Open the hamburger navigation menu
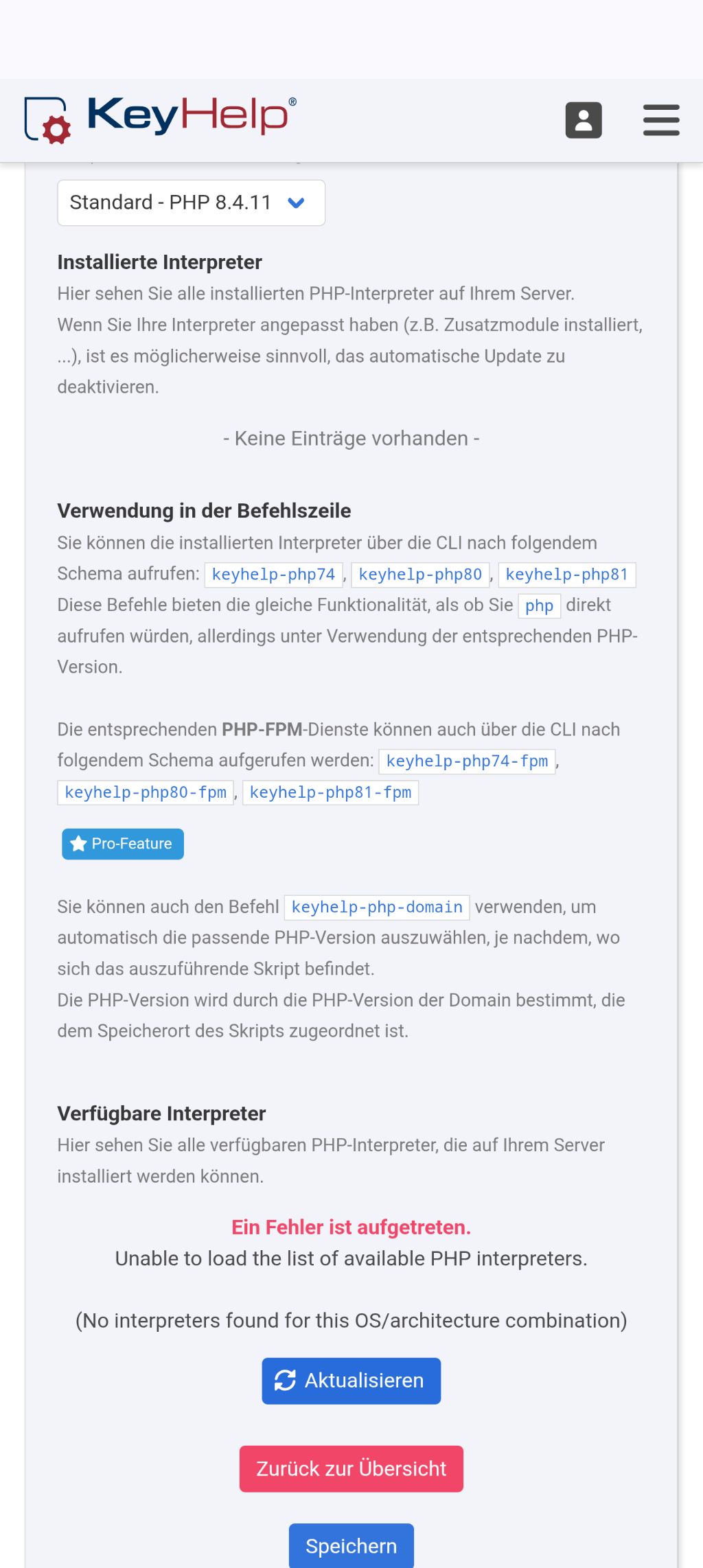 [661, 120]
